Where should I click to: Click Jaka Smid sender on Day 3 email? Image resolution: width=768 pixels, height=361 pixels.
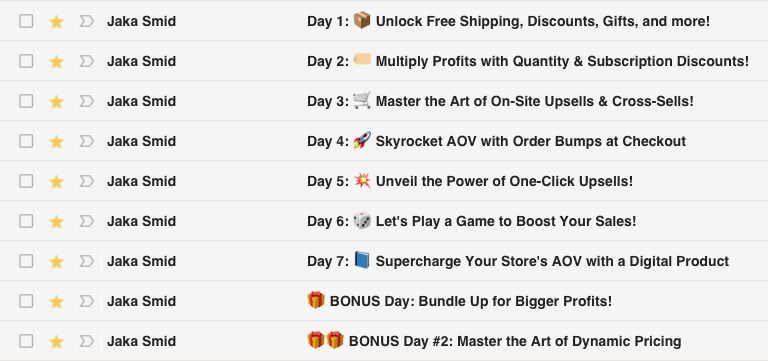tap(142, 101)
